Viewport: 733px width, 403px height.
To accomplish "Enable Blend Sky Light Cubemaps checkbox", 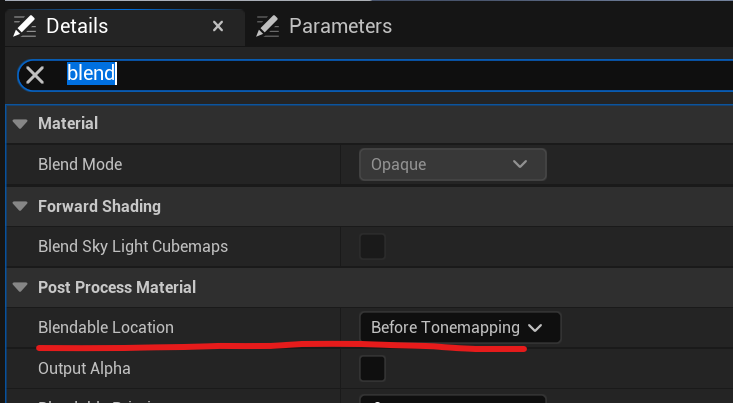I will 373,246.
